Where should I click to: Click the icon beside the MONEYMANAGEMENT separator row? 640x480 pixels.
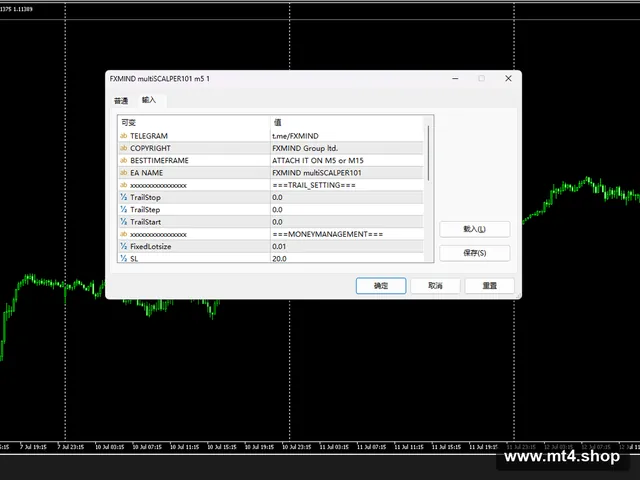(x=124, y=234)
